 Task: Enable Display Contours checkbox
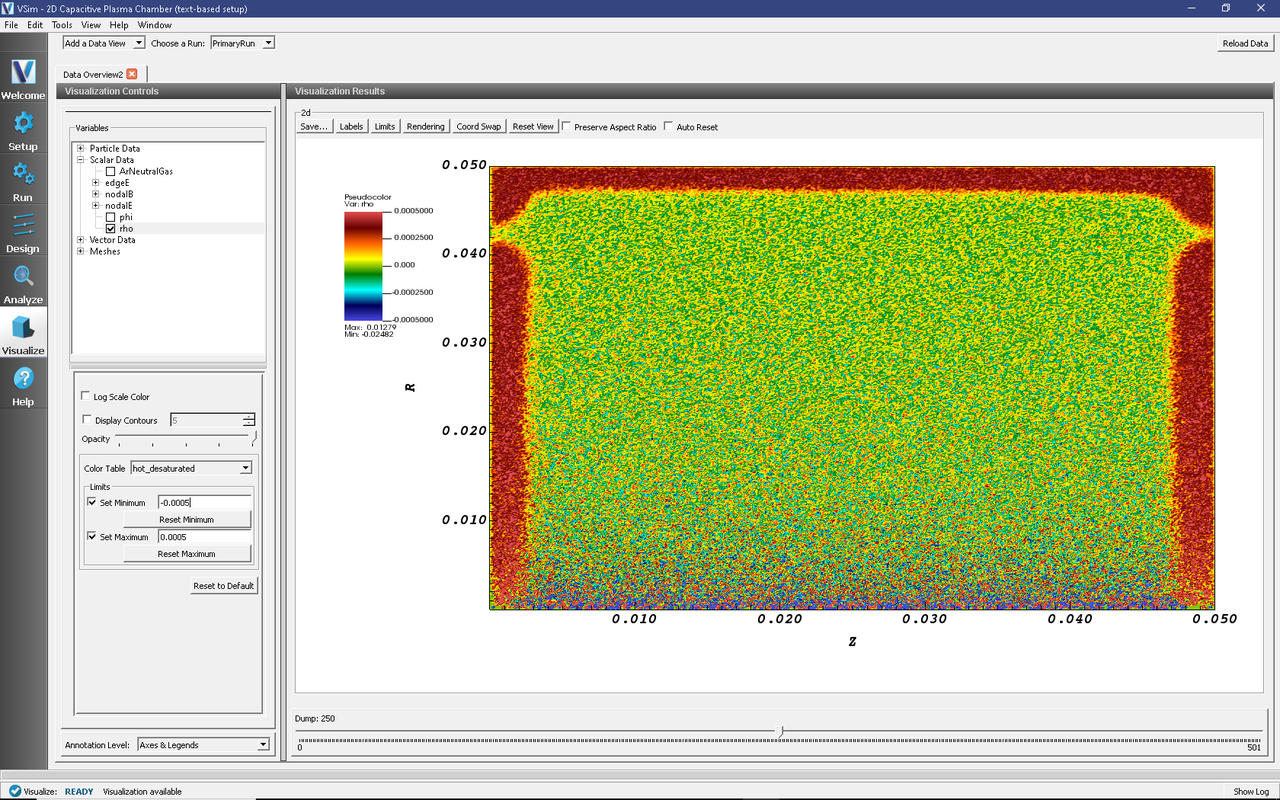pyautogui.click(x=87, y=420)
